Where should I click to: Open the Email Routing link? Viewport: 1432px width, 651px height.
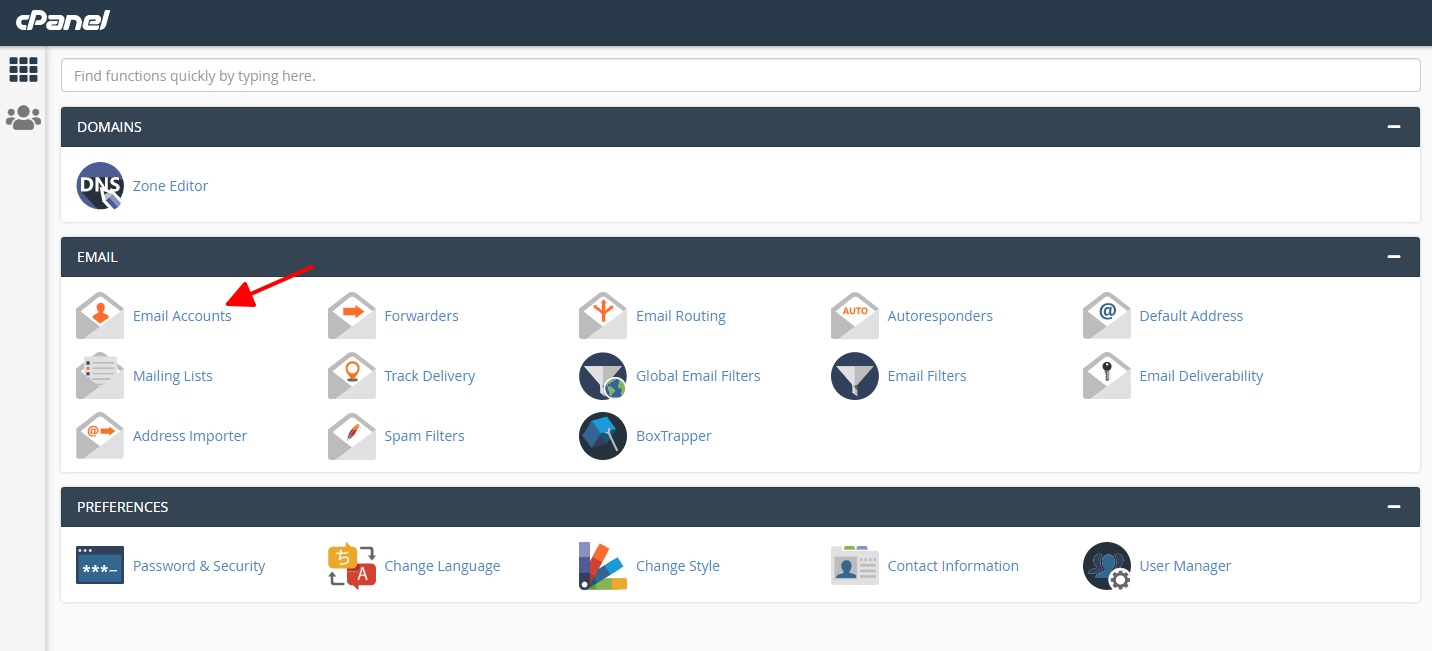pyautogui.click(x=681, y=316)
